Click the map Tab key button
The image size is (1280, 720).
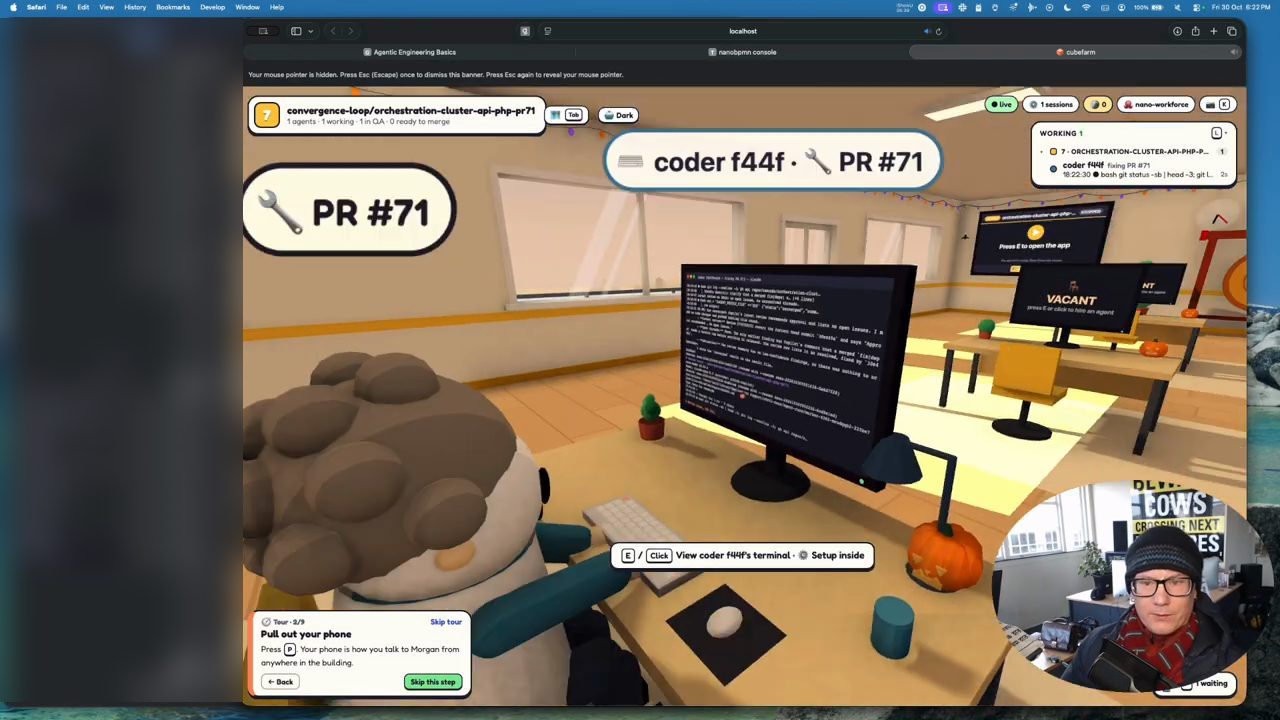[568, 115]
